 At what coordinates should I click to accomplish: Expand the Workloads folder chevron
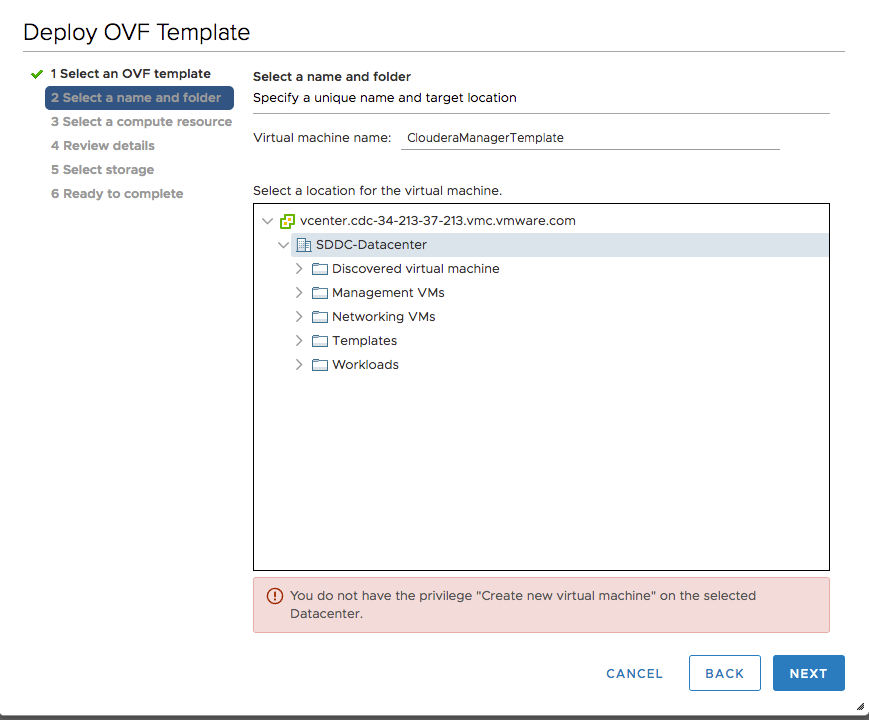(299, 365)
